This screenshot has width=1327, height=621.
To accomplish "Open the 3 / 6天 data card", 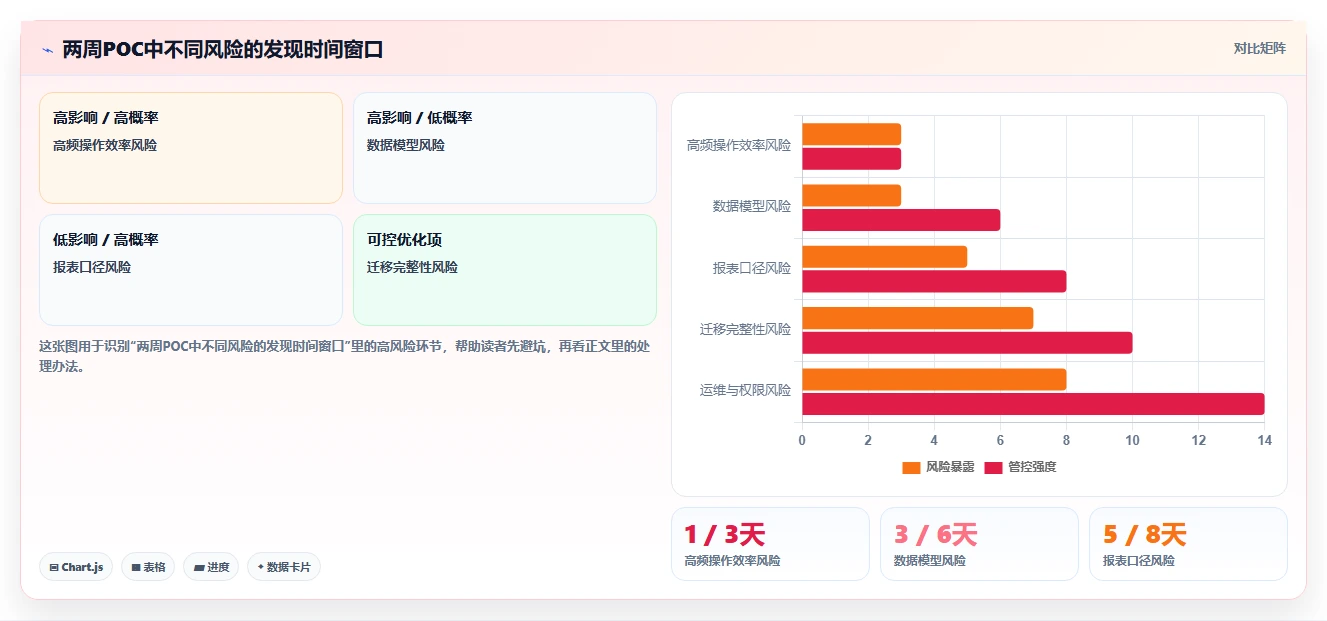I will [x=979, y=544].
